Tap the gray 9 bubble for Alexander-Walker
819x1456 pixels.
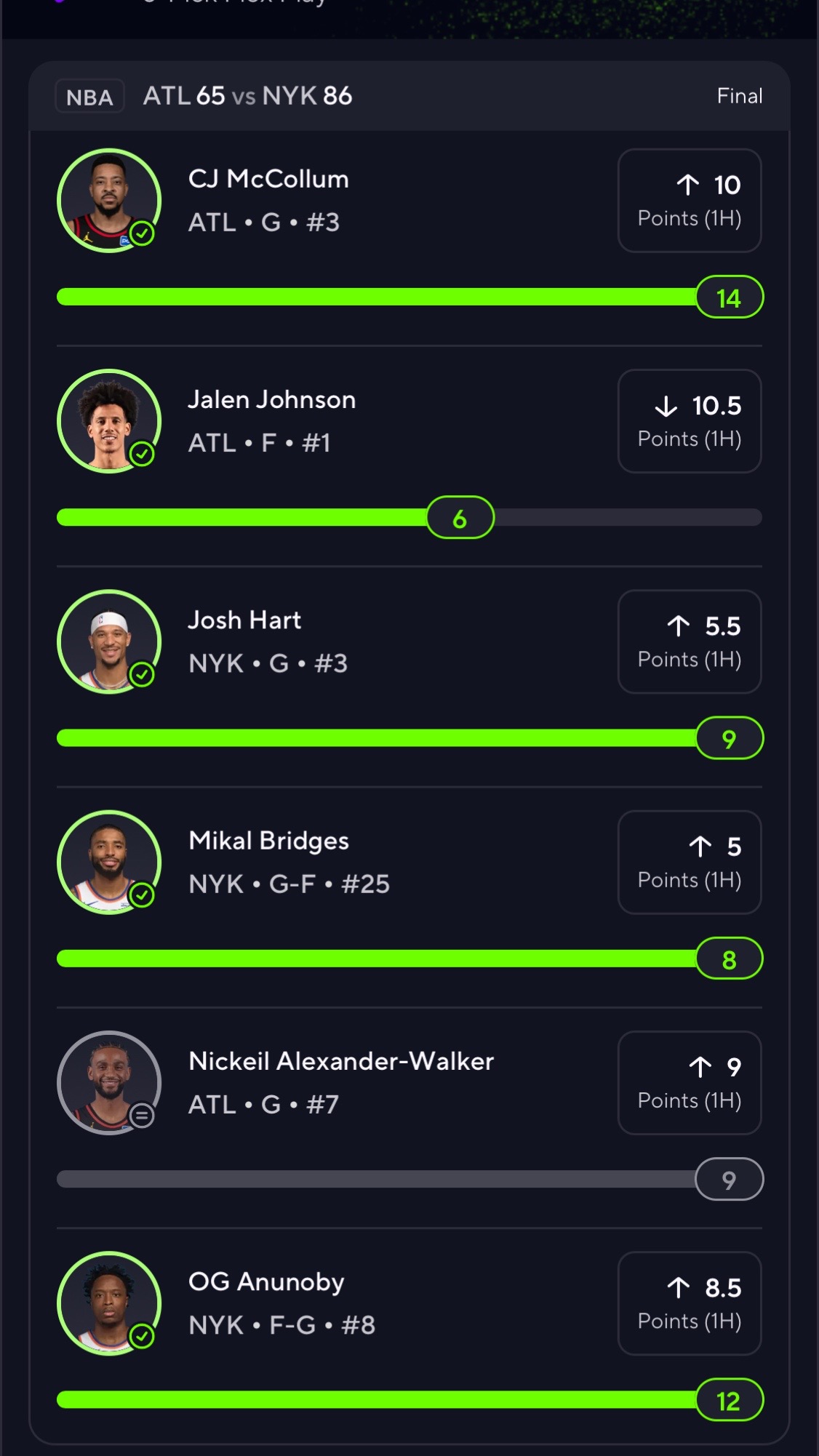pyautogui.click(x=730, y=1179)
